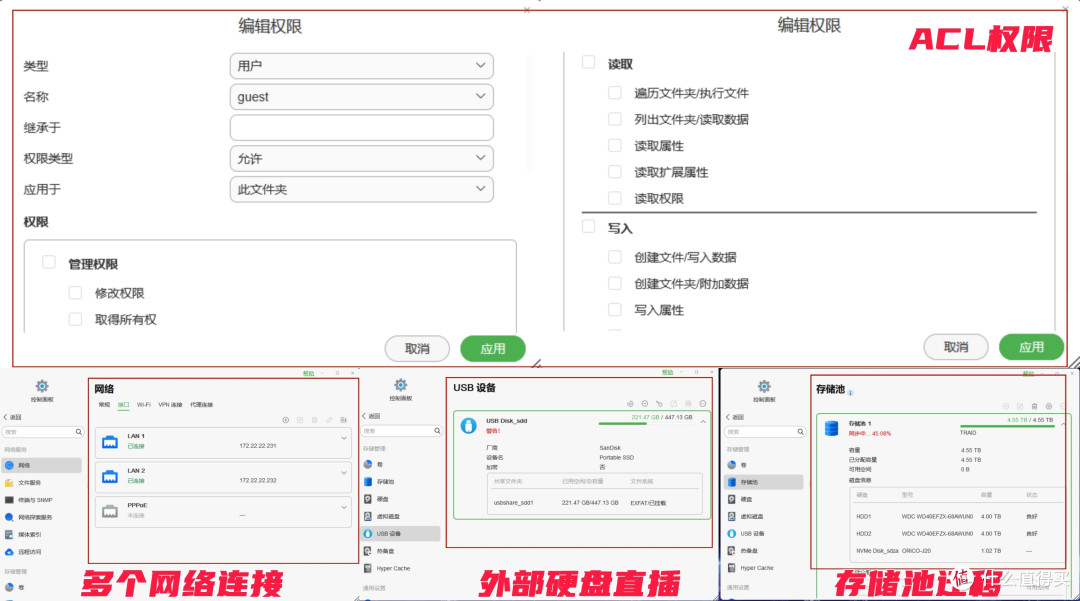Tick the 写入属性 checkbox
1080x601 pixels.
tap(614, 309)
